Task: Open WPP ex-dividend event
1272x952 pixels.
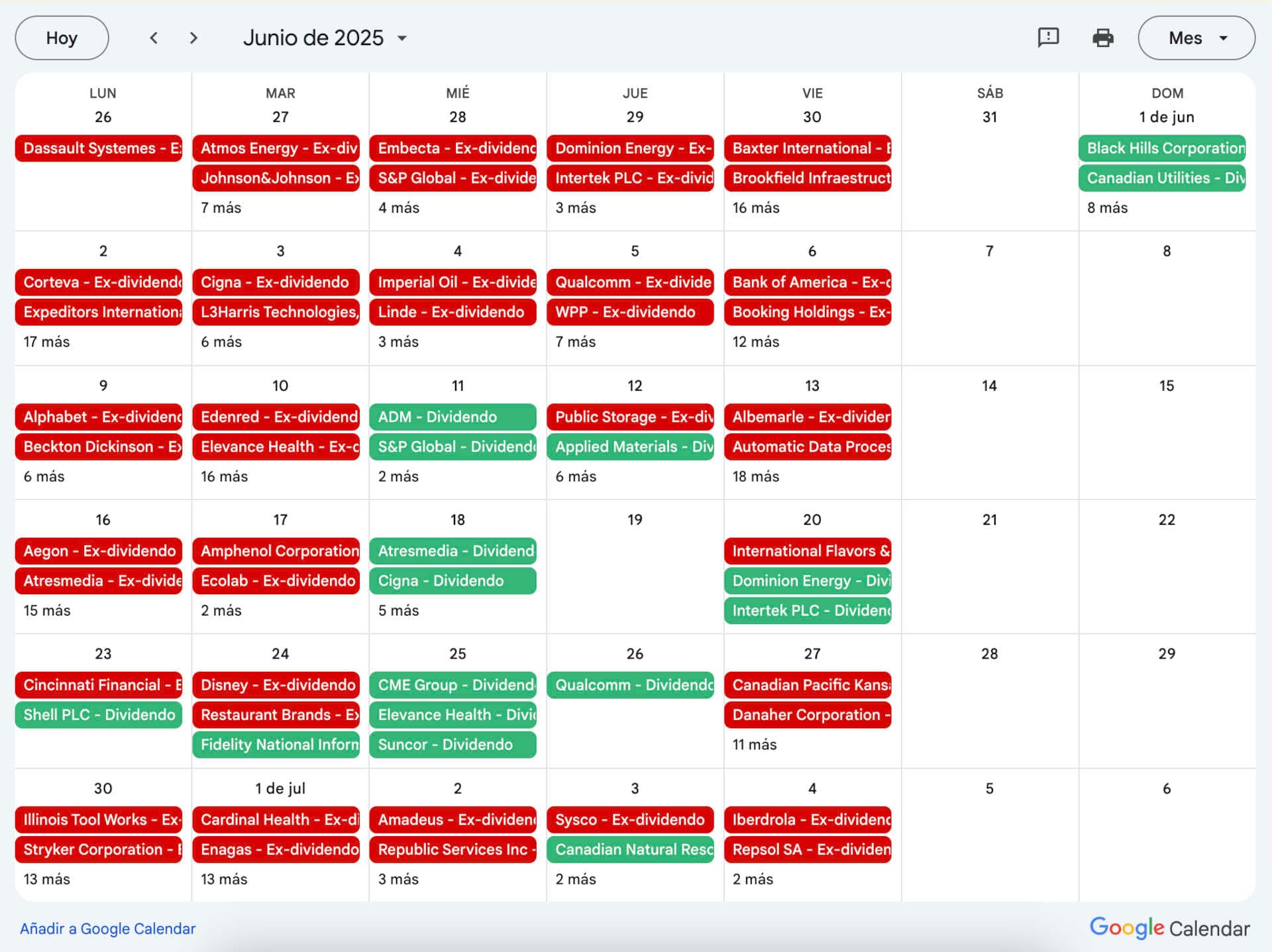Action: pyautogui.click(x=631, y=312)
